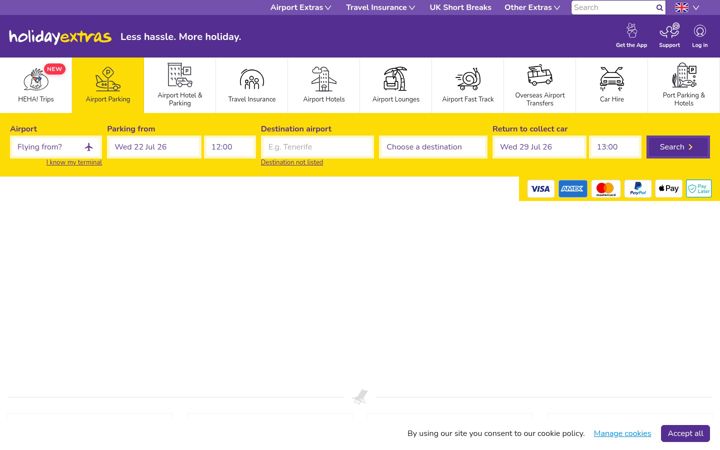
Task: Choose the Overseas Airport Transfers van icon
Action: (540, 75)
